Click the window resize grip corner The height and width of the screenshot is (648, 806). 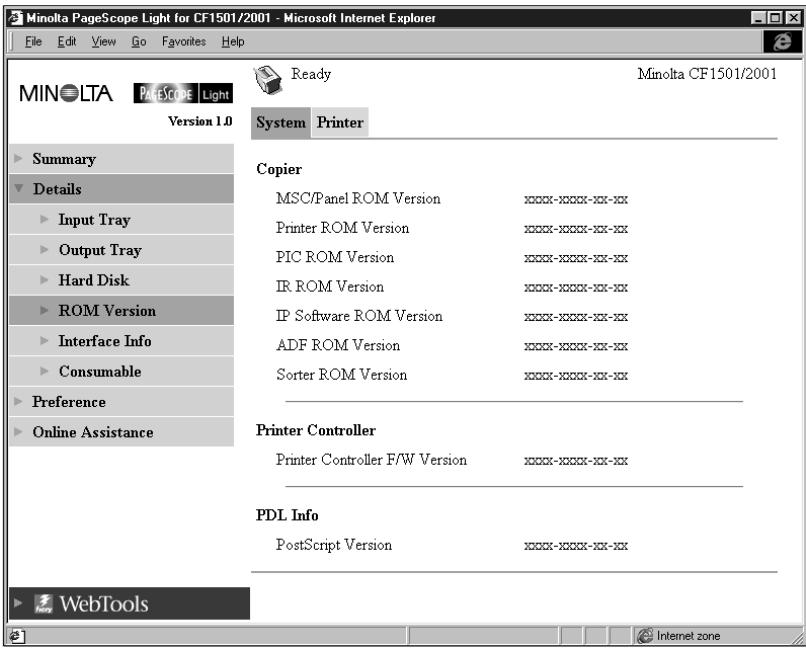tap(797, 638)
